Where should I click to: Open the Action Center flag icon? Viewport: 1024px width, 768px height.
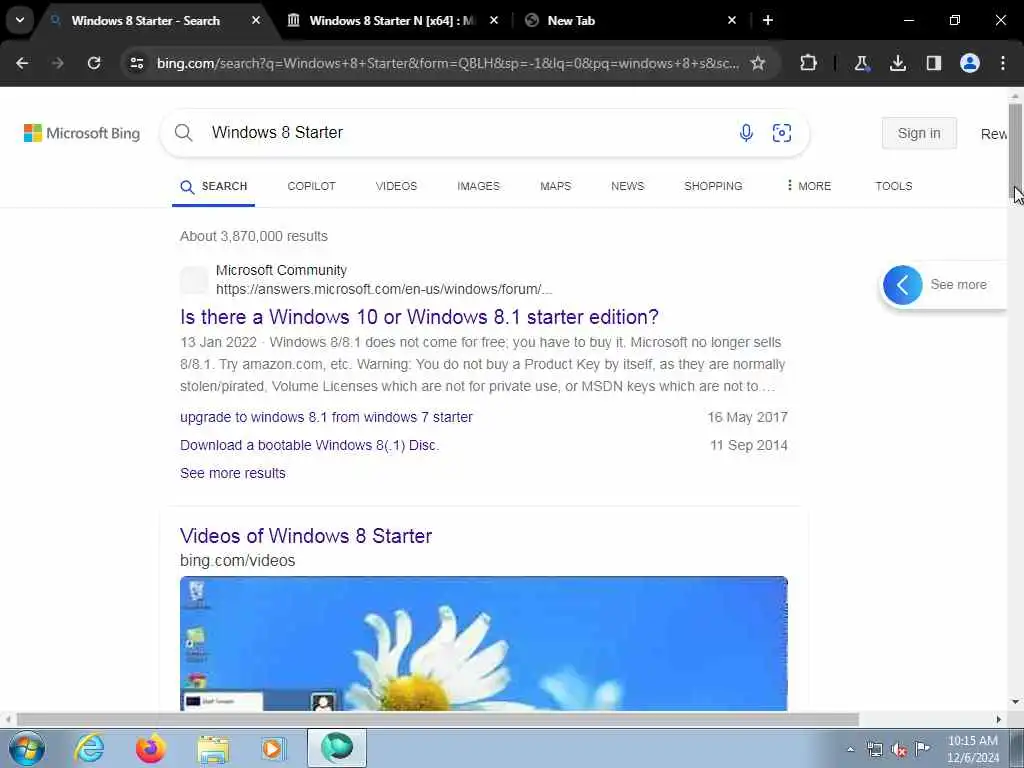pos(922,749)
